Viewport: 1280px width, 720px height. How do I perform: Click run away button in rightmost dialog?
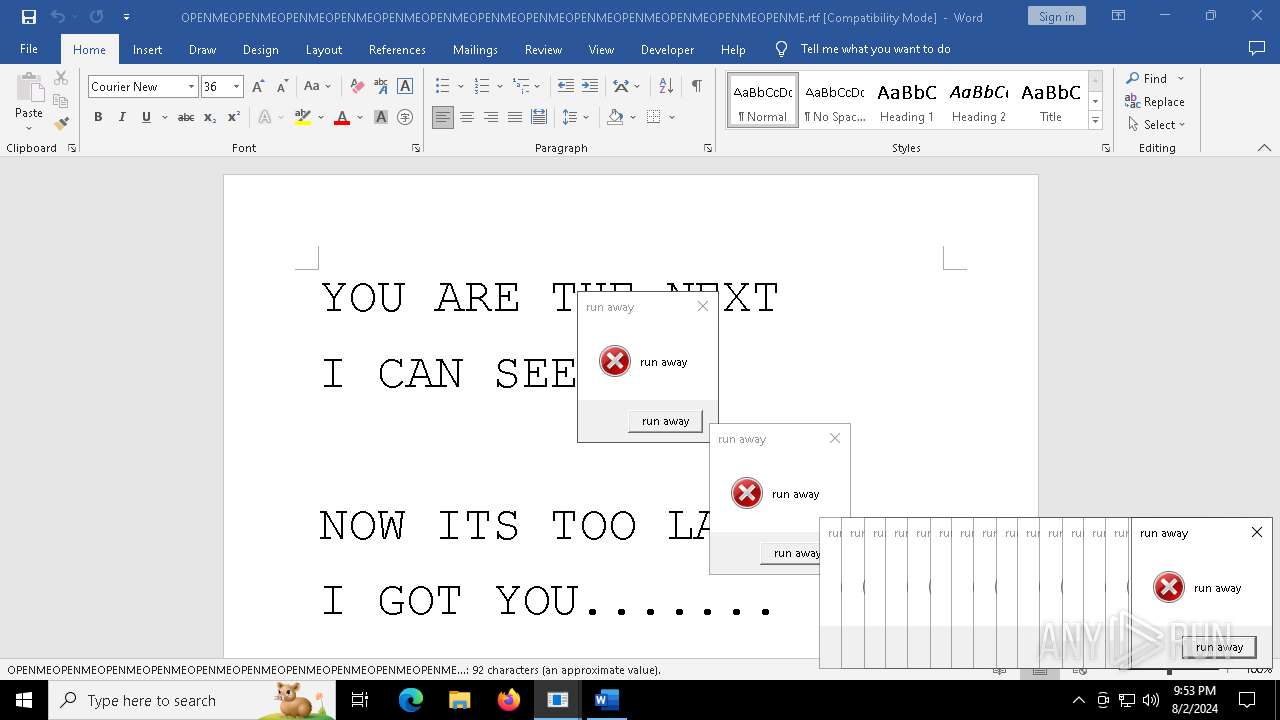1219,647
